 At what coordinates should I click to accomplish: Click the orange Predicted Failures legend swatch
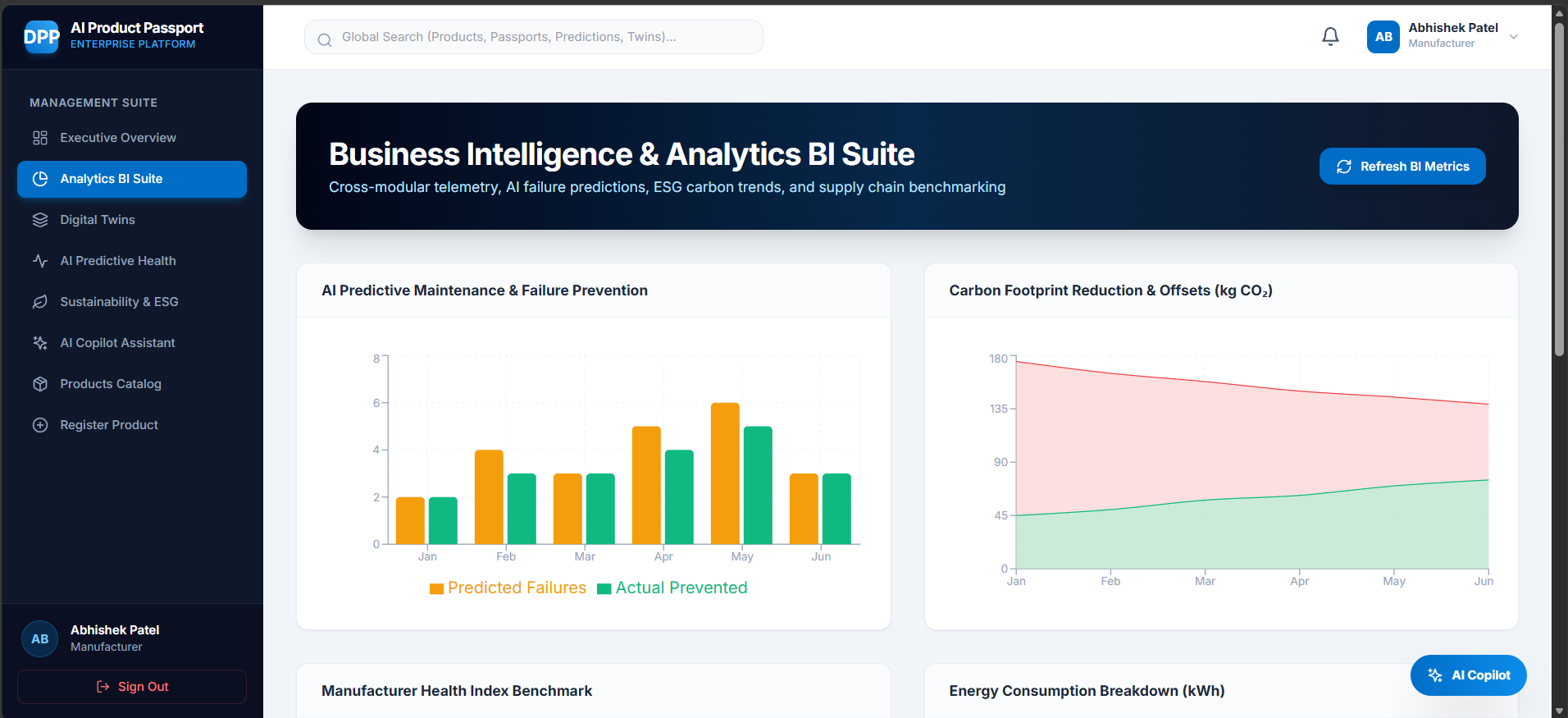(x=436, y=588)
